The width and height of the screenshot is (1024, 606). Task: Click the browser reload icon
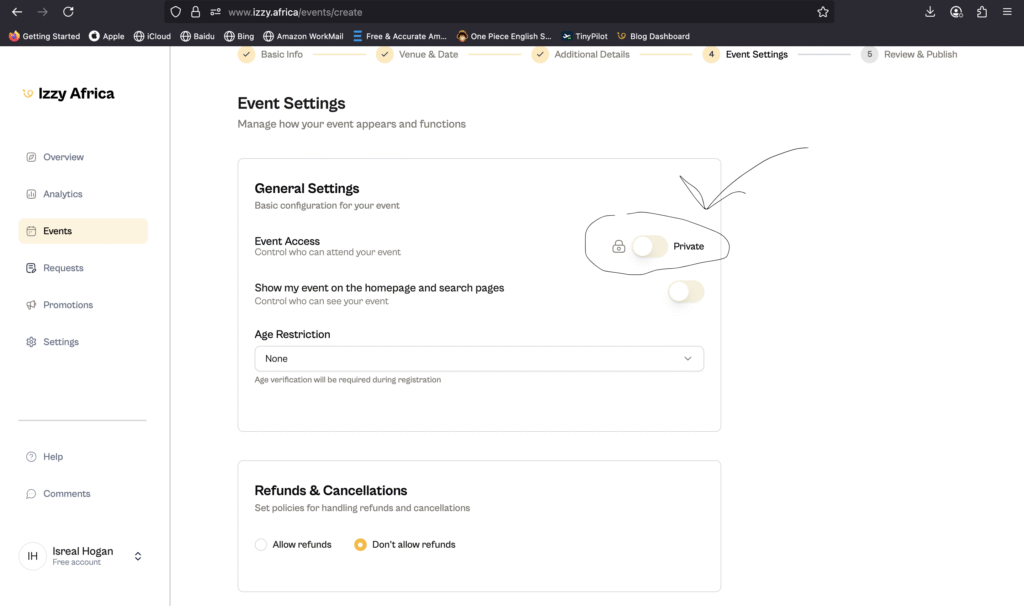click(x=68, y=12)
